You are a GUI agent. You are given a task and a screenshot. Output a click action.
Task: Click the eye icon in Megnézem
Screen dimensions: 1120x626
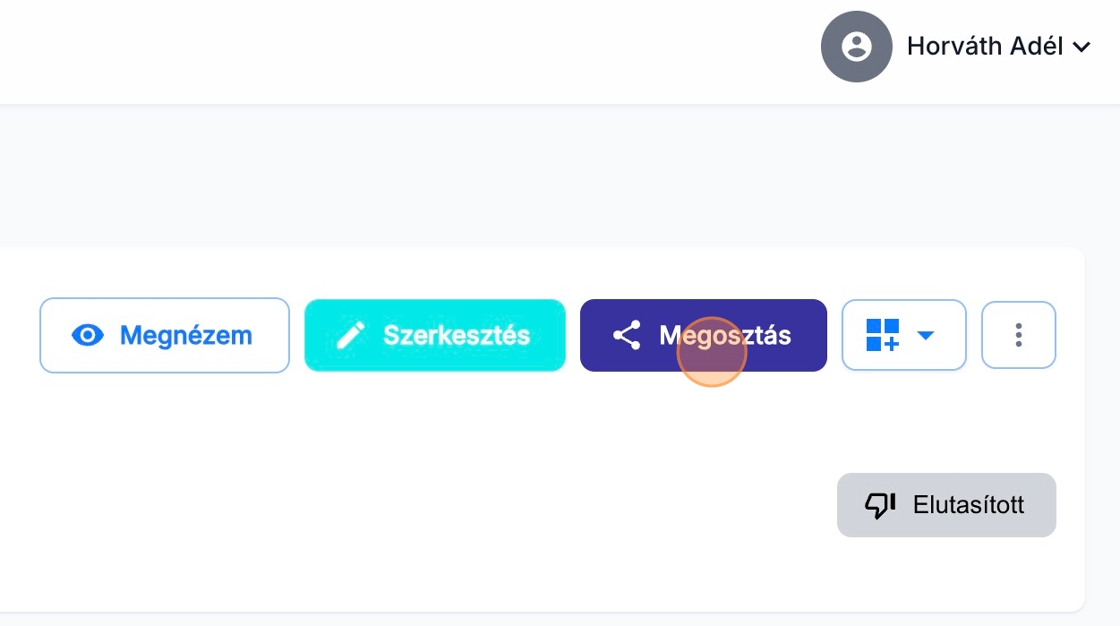click(x=88, y=335)
